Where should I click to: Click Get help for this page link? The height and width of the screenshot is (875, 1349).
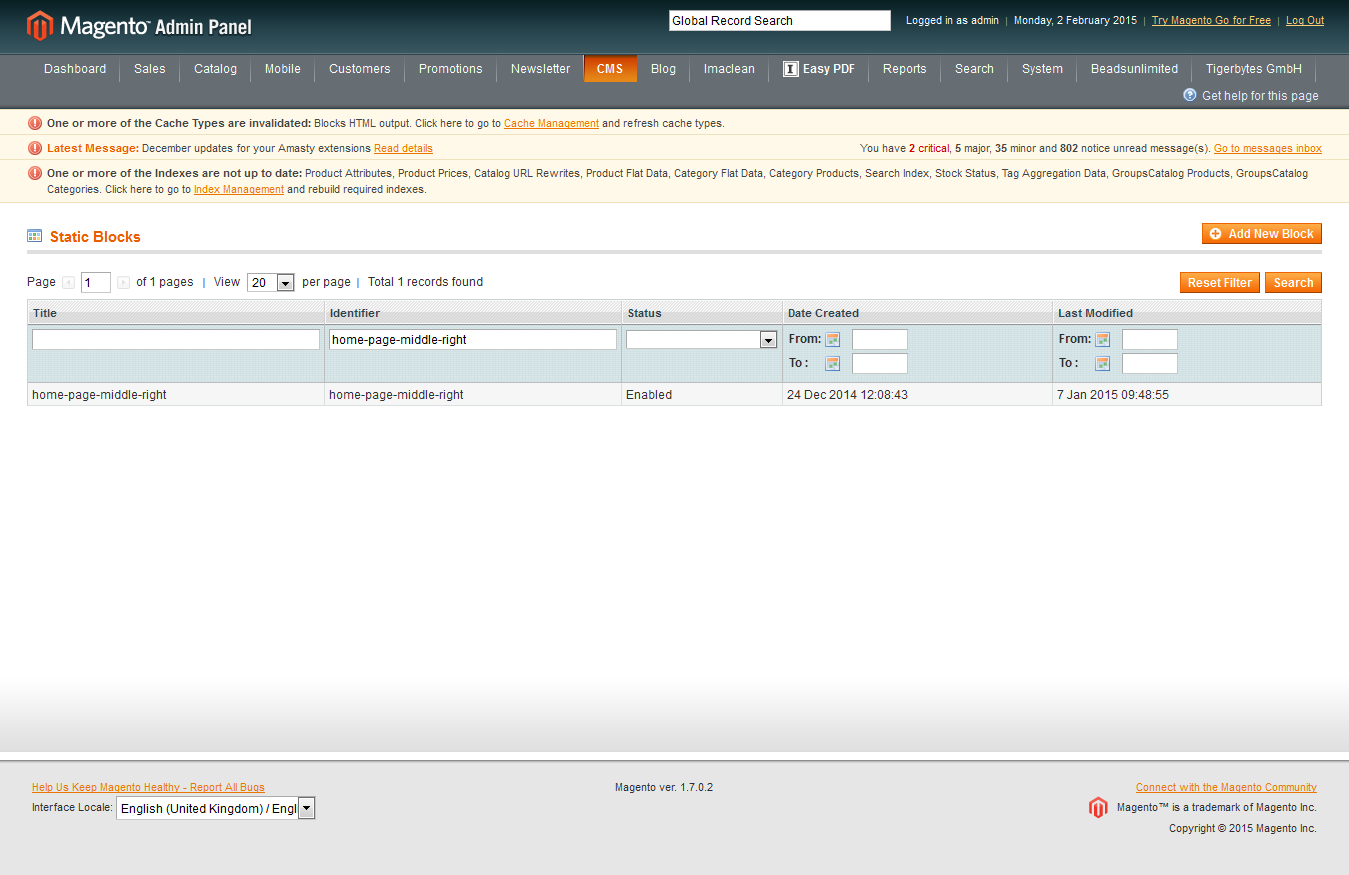click(x=1260, y=96)
